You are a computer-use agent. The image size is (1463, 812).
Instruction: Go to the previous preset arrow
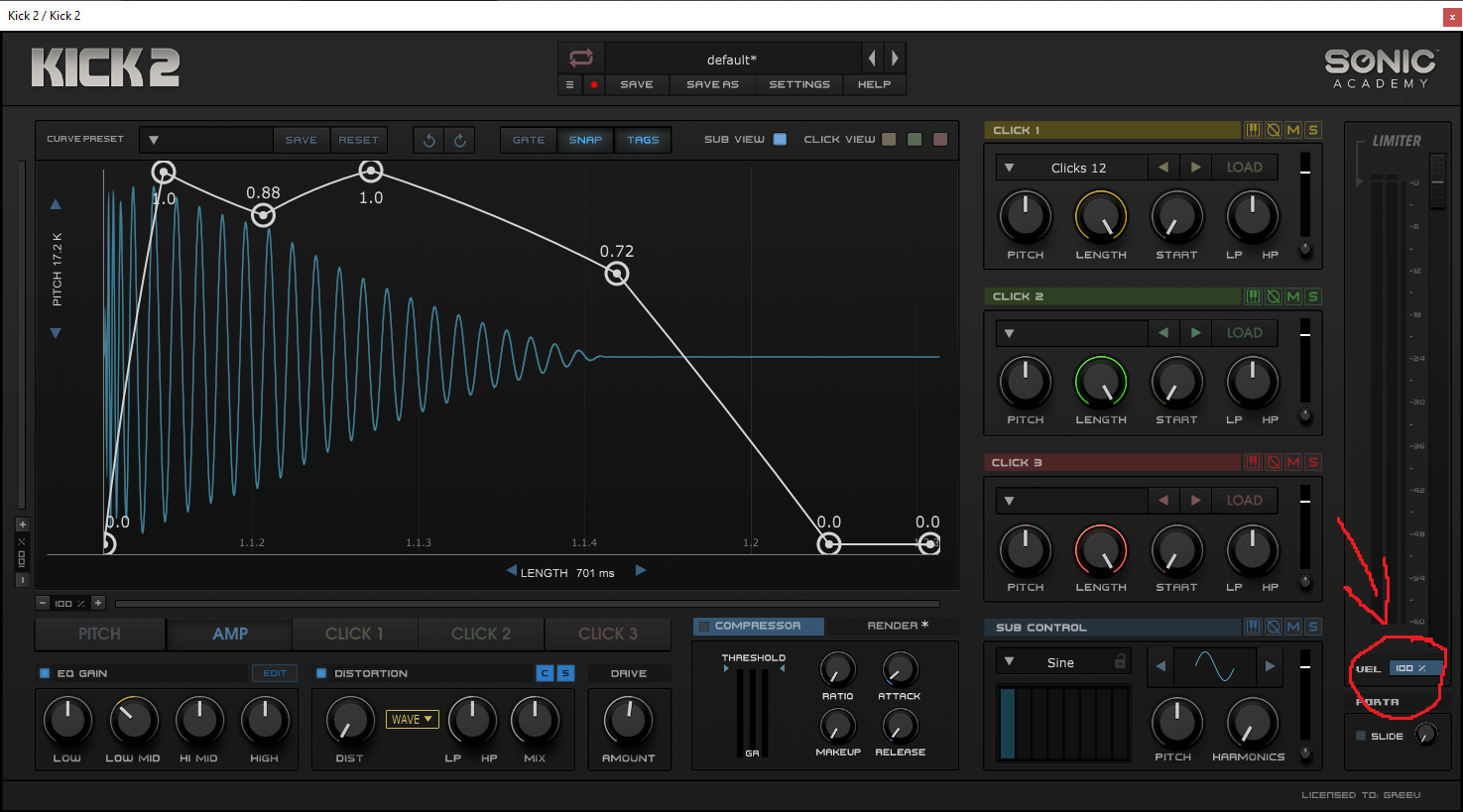[872, 58]
